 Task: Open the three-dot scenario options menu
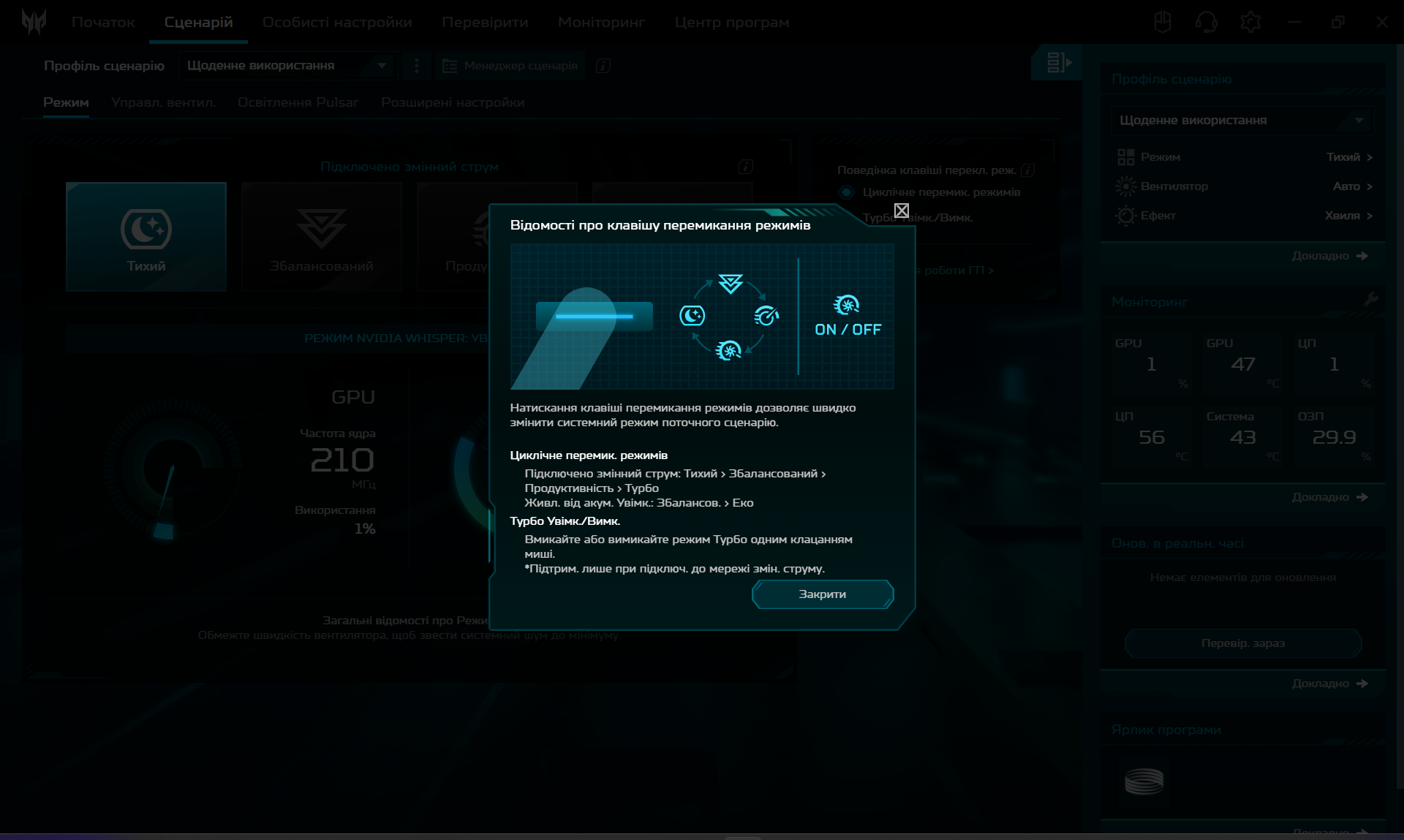click(417, 66)
